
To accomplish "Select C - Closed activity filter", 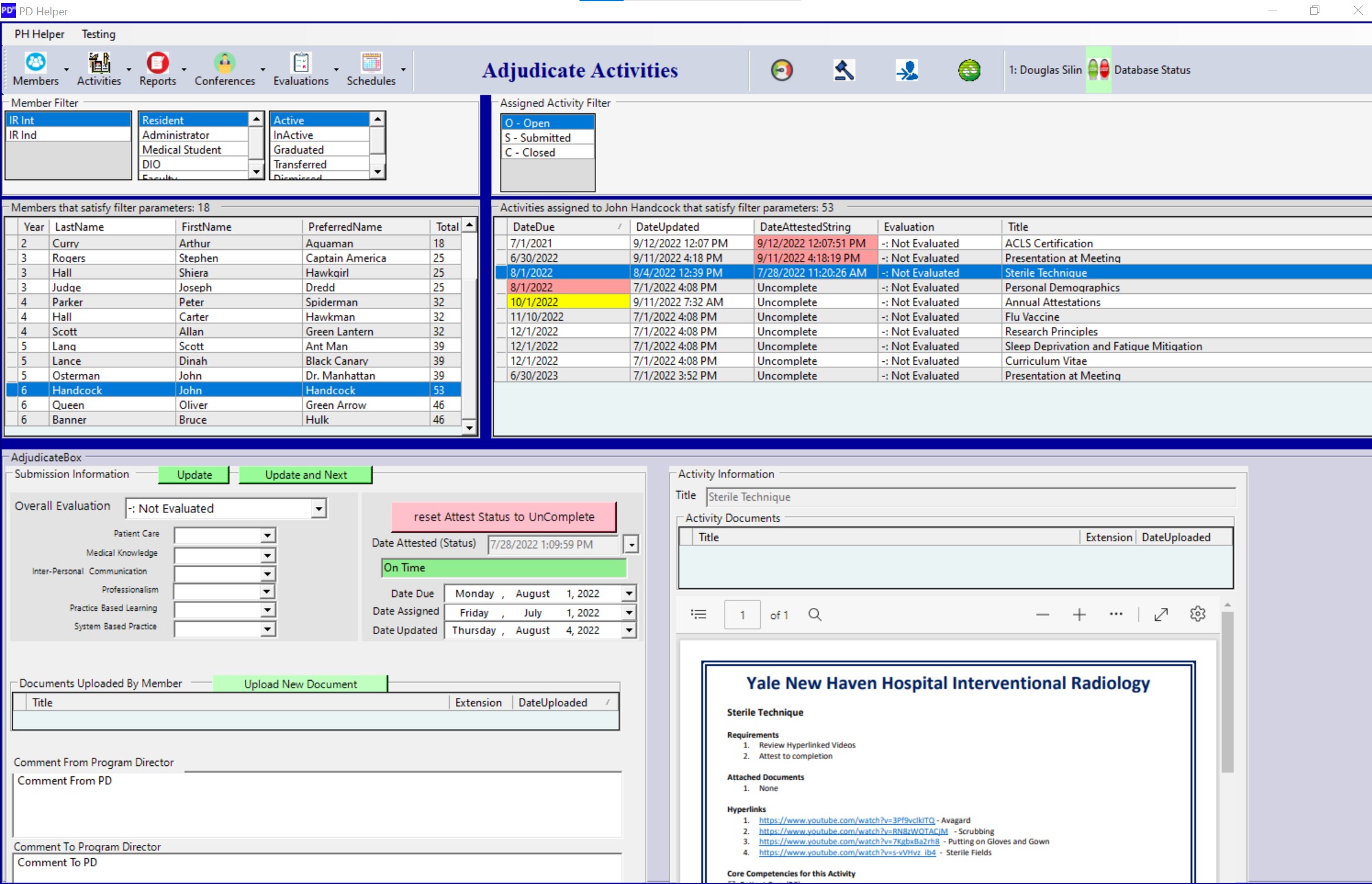I will coord(548,152).
